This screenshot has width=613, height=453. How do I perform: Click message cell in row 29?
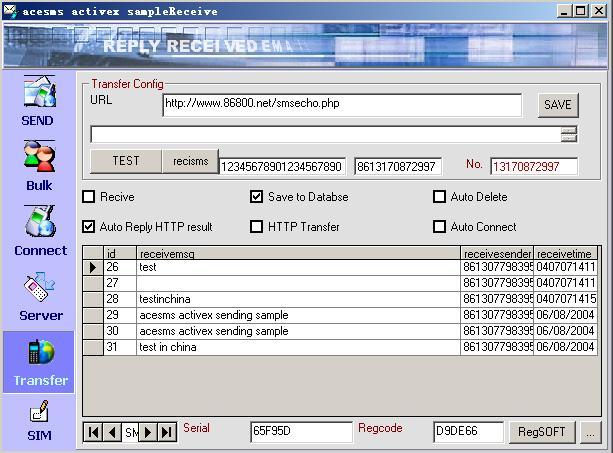(x=298, y=315)
